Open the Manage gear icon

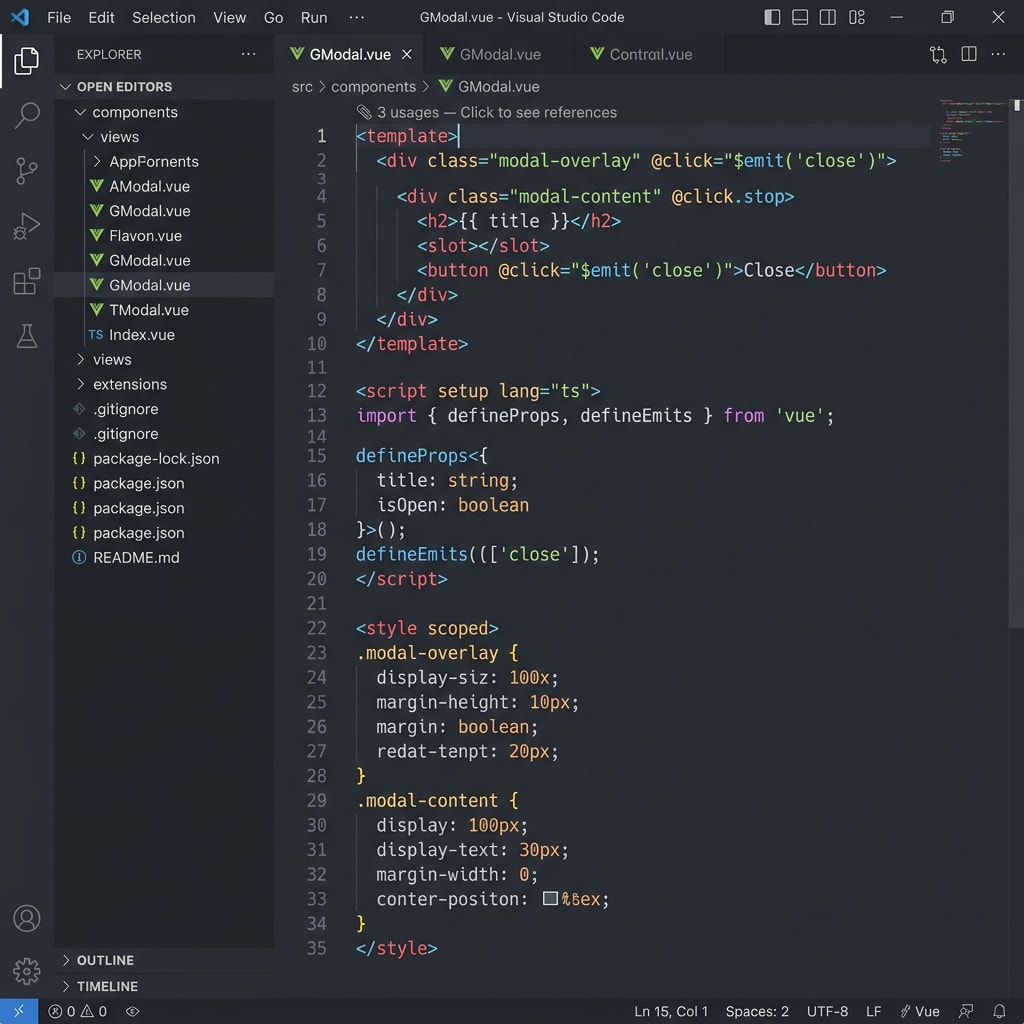(26, 971)
